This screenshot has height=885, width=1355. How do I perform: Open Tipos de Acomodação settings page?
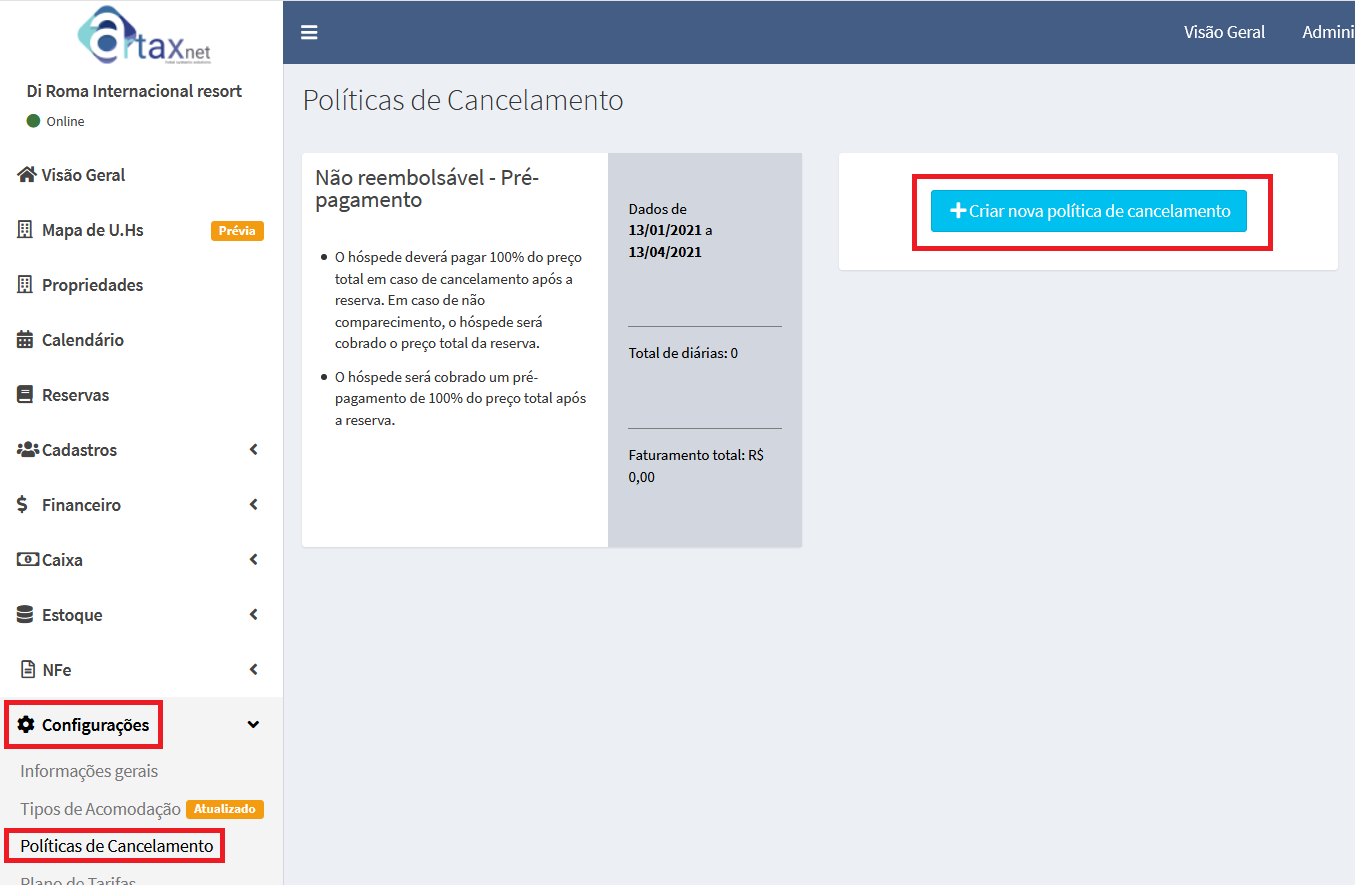click(100, 809)
